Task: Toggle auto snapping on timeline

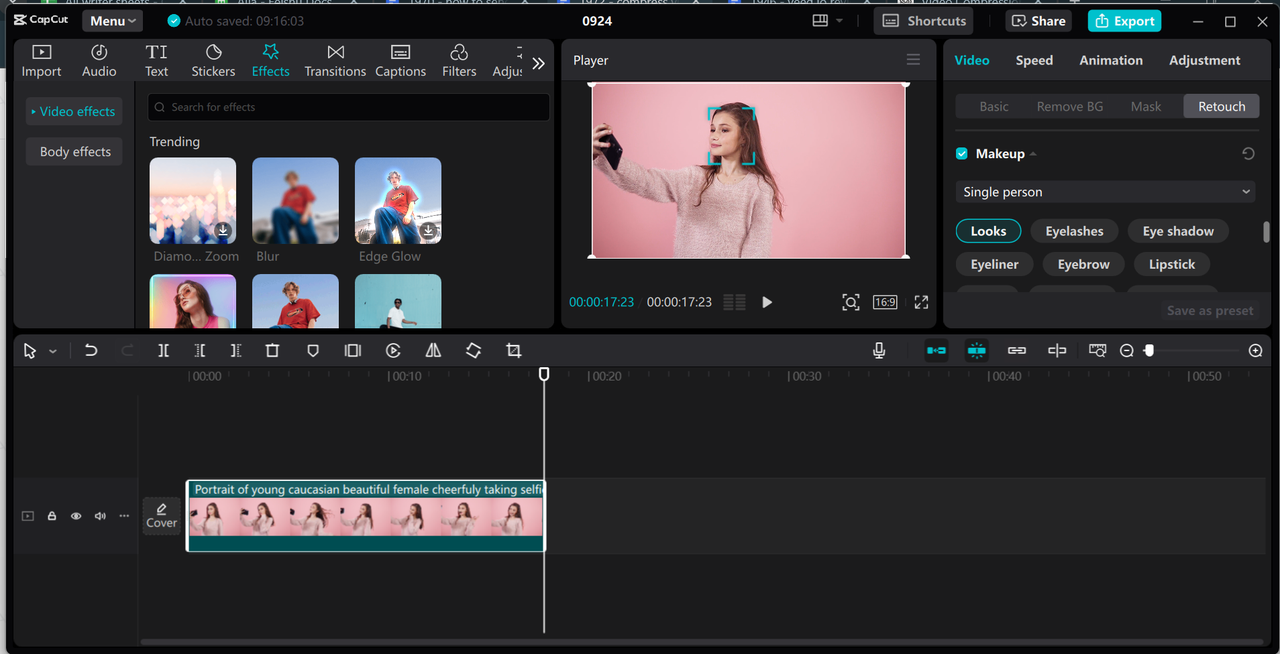Action: [x=977, y=351]
